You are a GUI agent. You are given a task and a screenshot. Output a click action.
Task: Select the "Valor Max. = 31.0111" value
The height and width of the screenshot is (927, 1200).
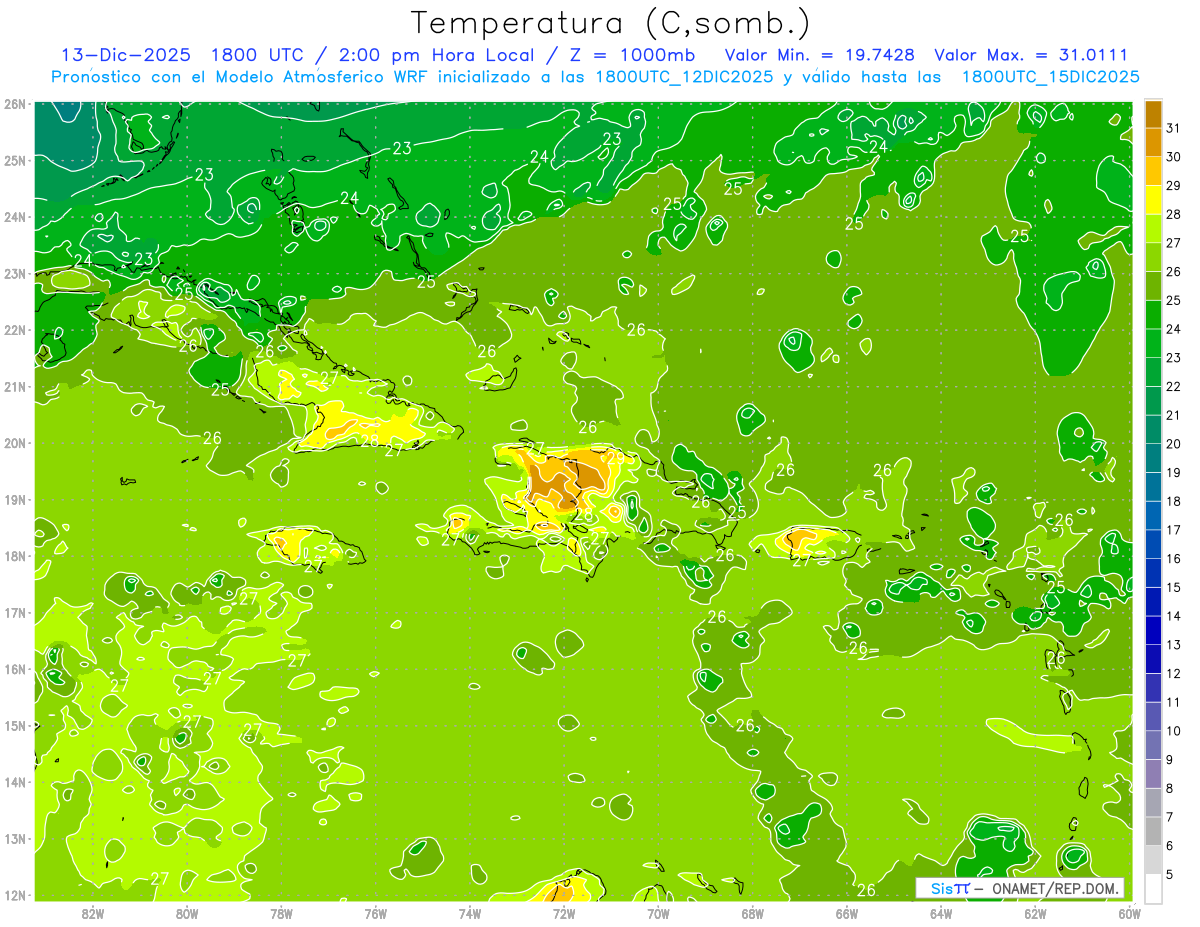[1030, 55]
